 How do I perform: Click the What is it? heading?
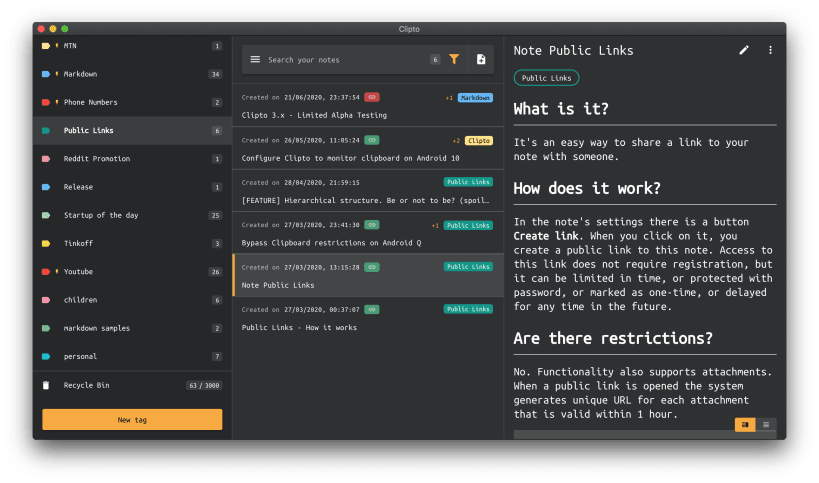pos(561,109)
